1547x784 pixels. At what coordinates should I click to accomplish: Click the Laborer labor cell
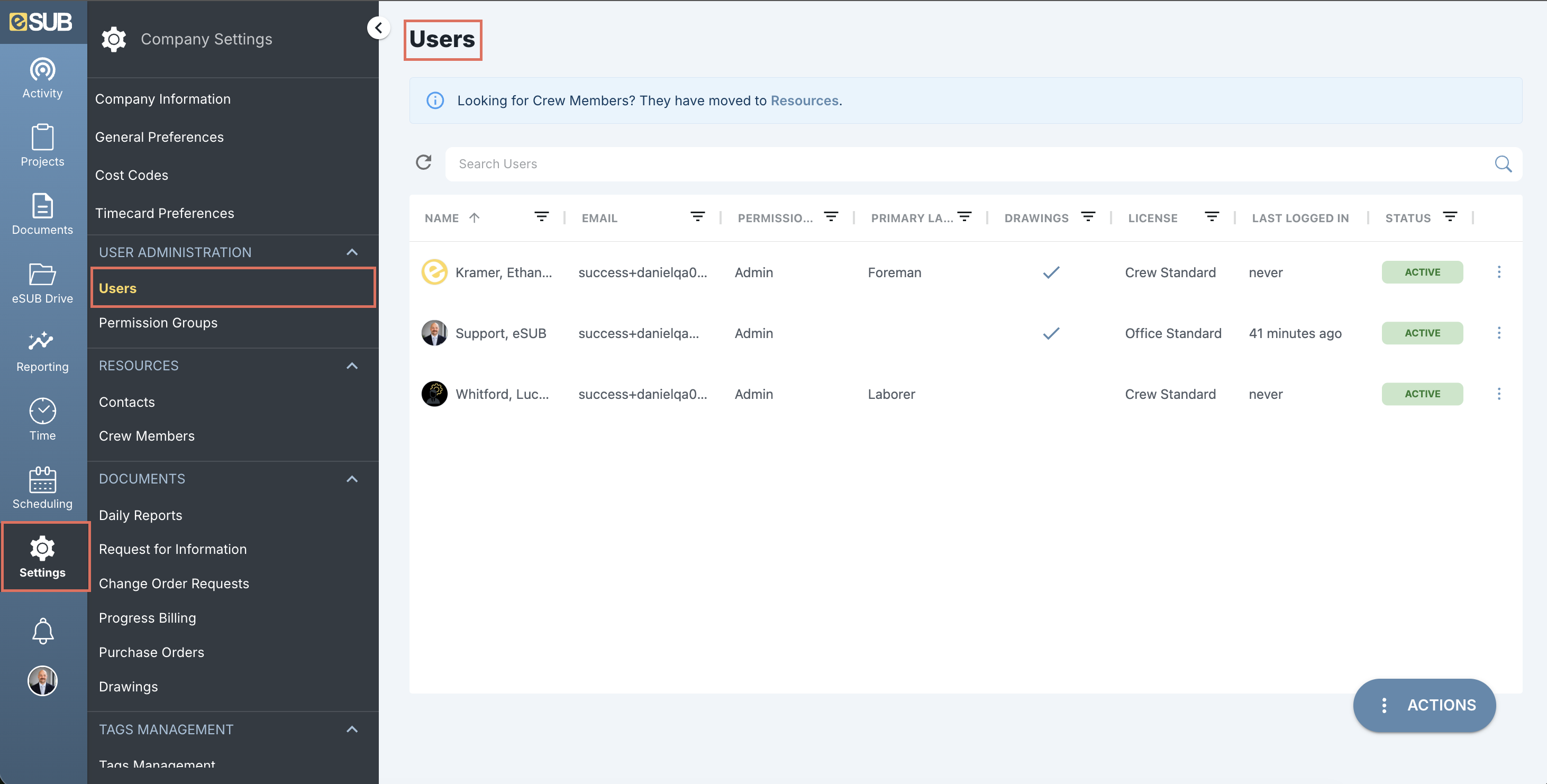[891, 395]
